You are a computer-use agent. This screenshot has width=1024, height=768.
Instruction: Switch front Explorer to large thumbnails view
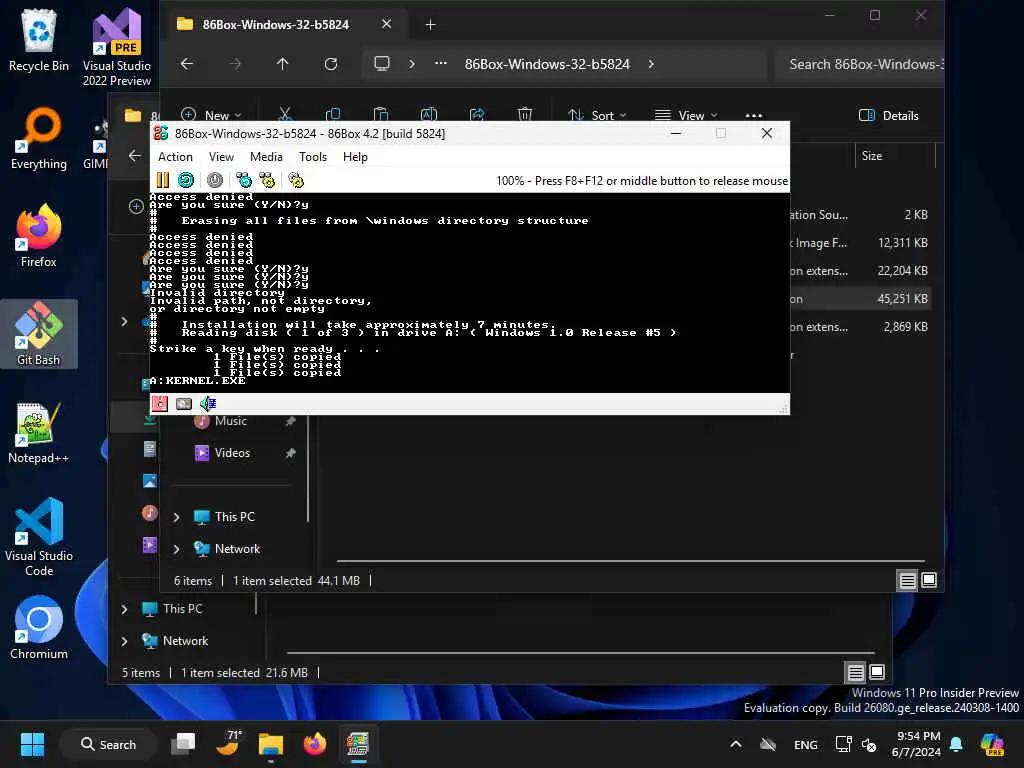[929, 580]
